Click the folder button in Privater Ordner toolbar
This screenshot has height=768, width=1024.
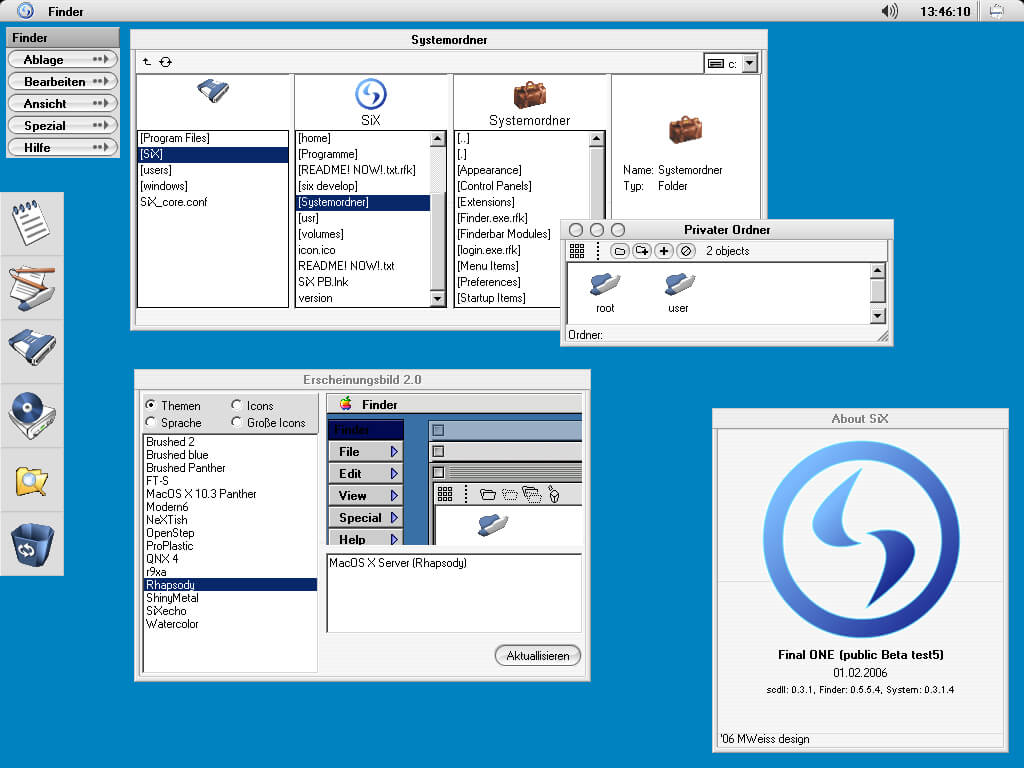[x=620, y=251]
